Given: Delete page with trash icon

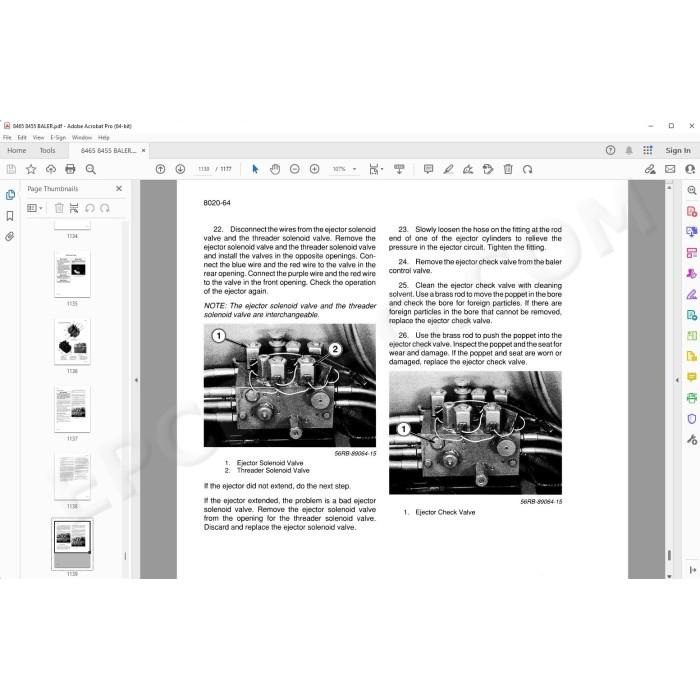Looking at the screenshot, I should click(508, 169).
